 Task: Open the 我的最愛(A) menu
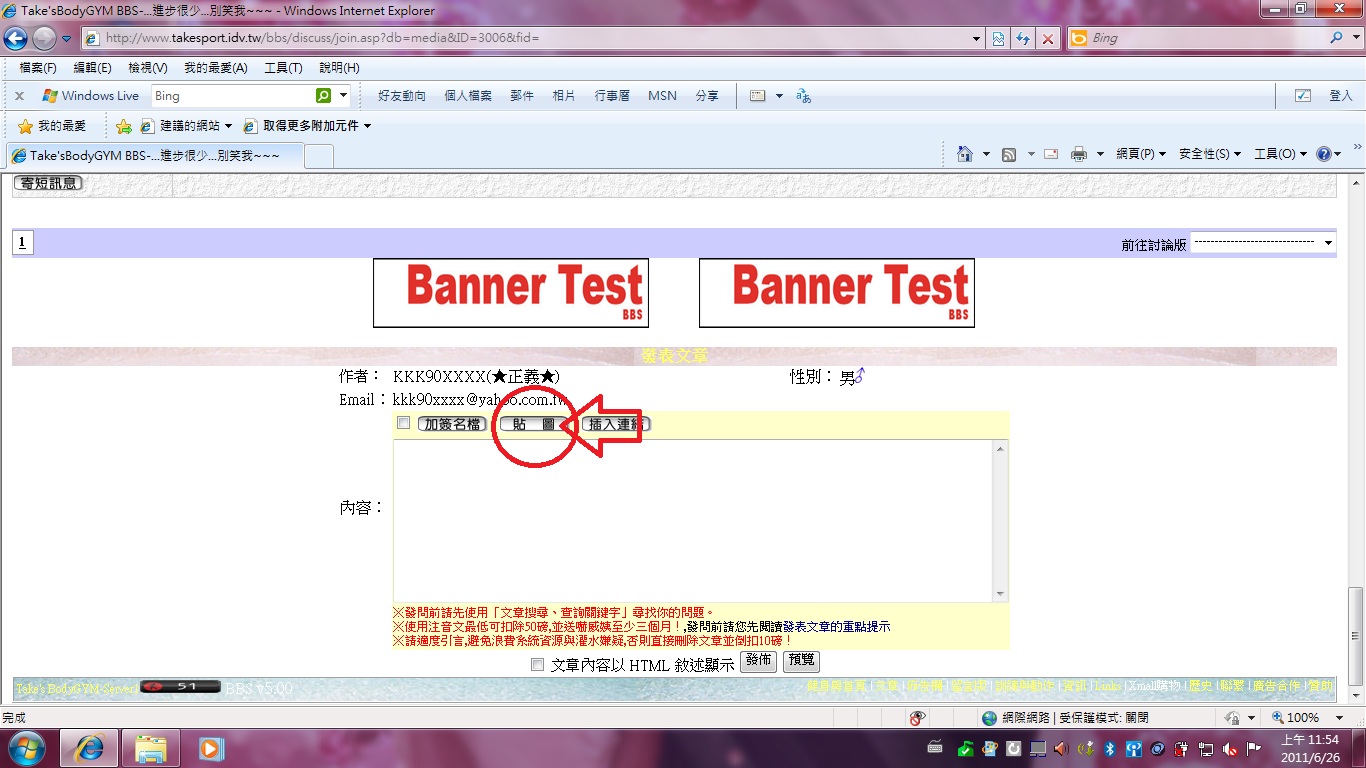pos(215,68)
